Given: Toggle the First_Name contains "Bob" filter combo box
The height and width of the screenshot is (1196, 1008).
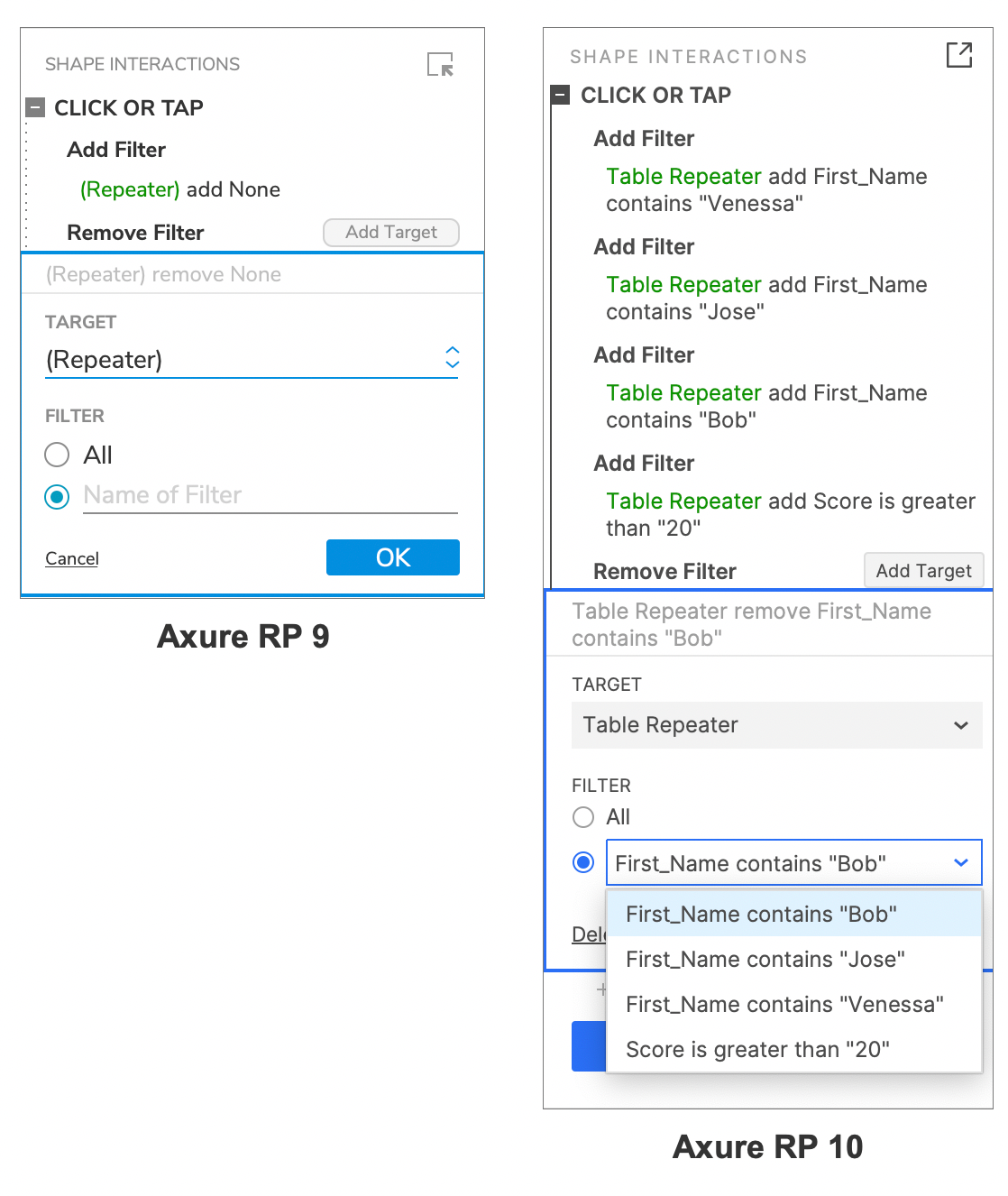Looking at the screenshot, I should pos(793,863).
